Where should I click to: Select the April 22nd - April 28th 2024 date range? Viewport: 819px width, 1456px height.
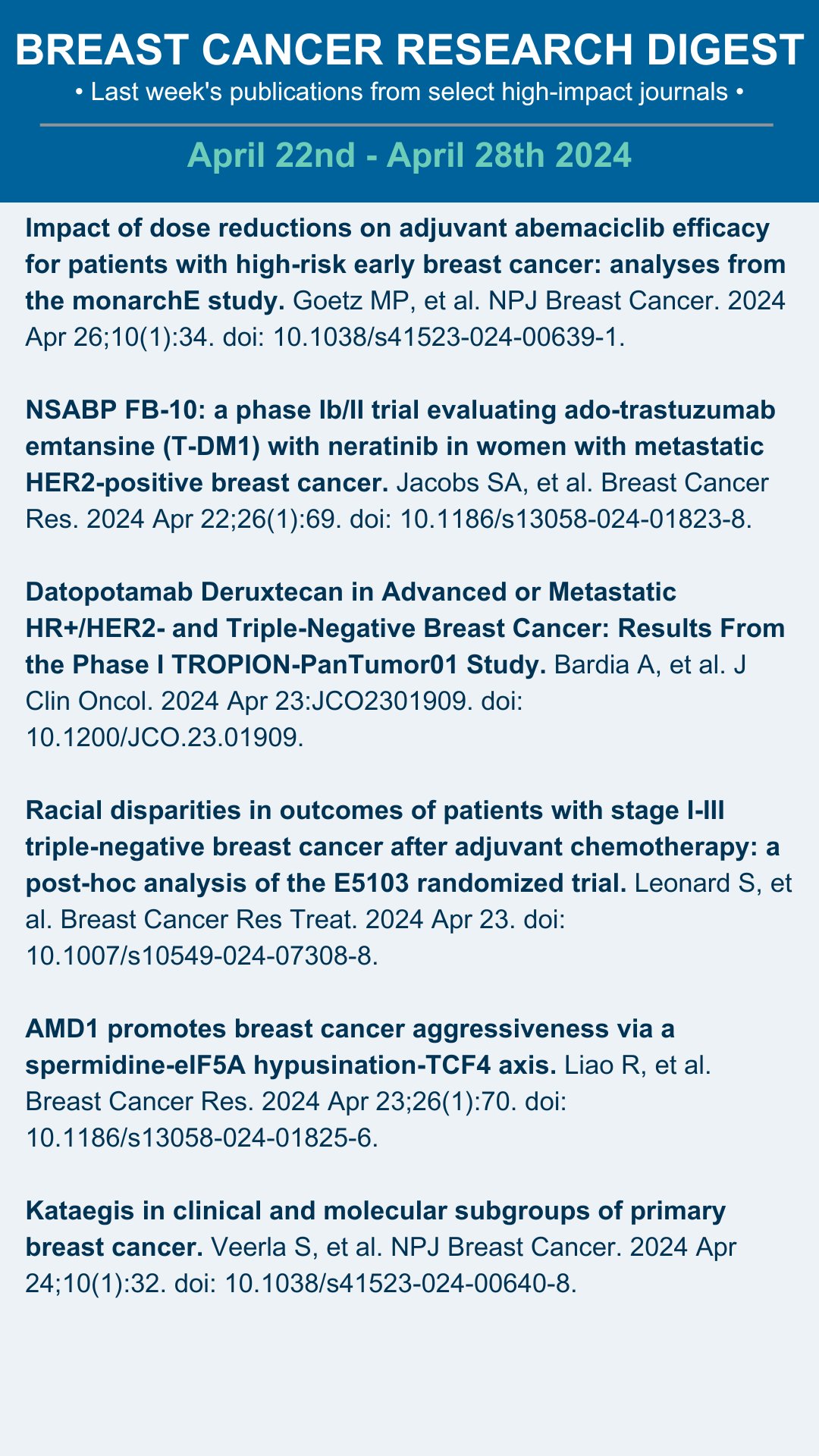409,155
